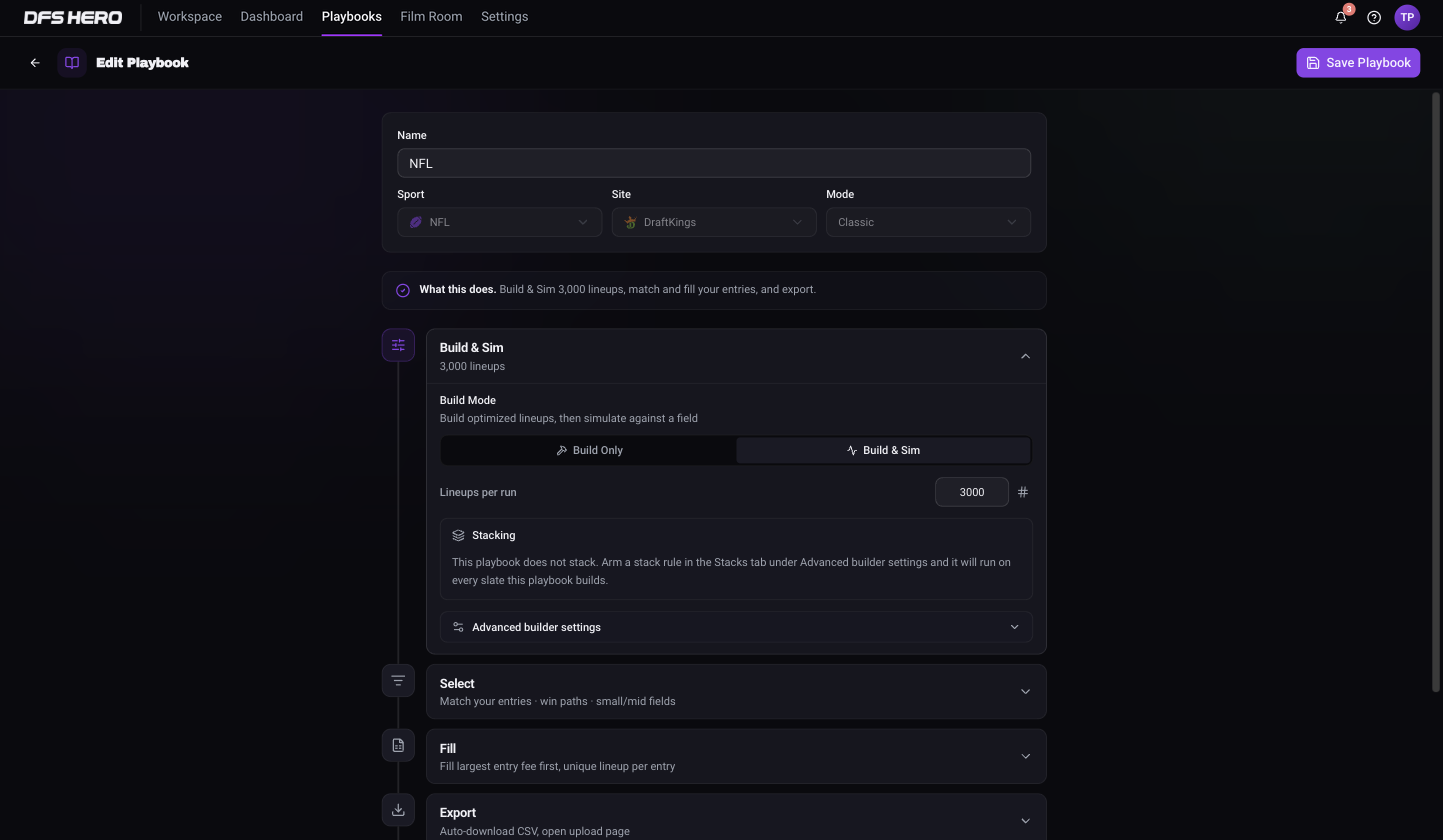
Task: Click the Build & Sim step sliders icon
Action: (398, 345)
